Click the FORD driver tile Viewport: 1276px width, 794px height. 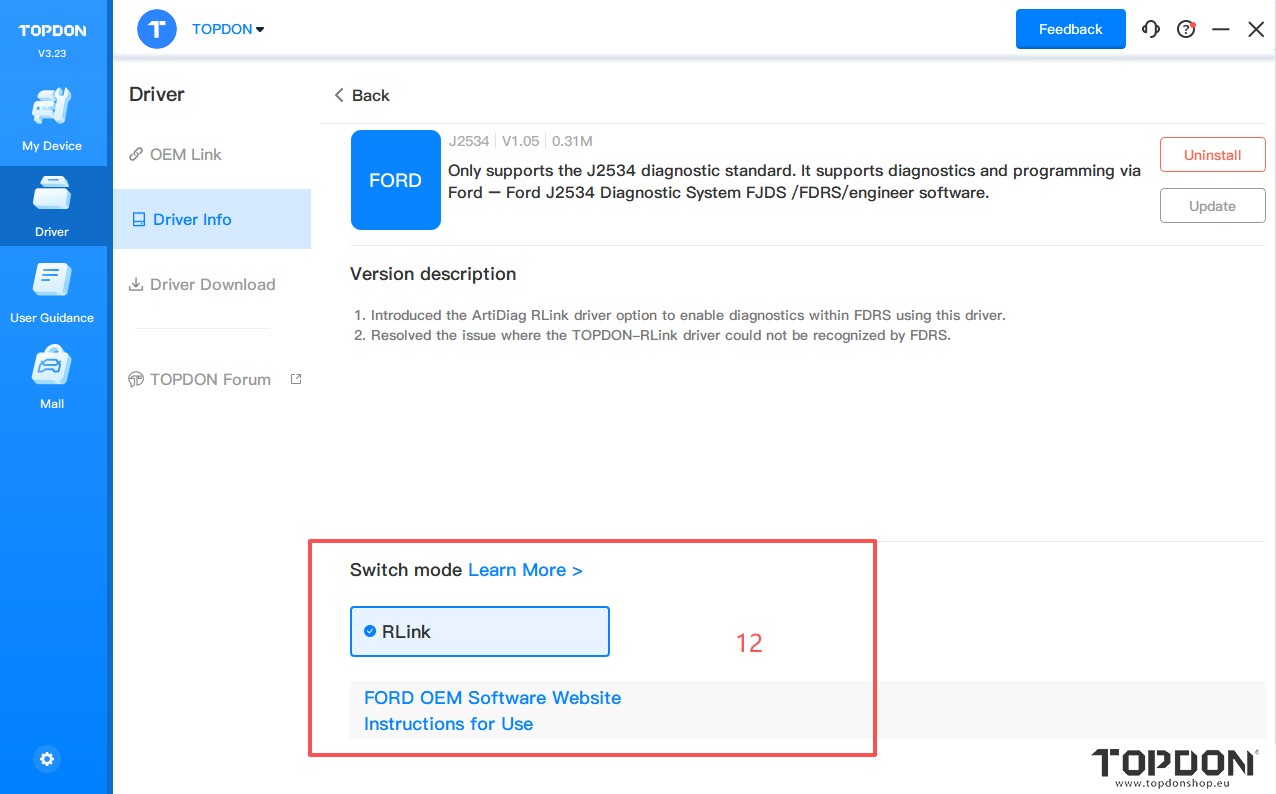point(395,180)
